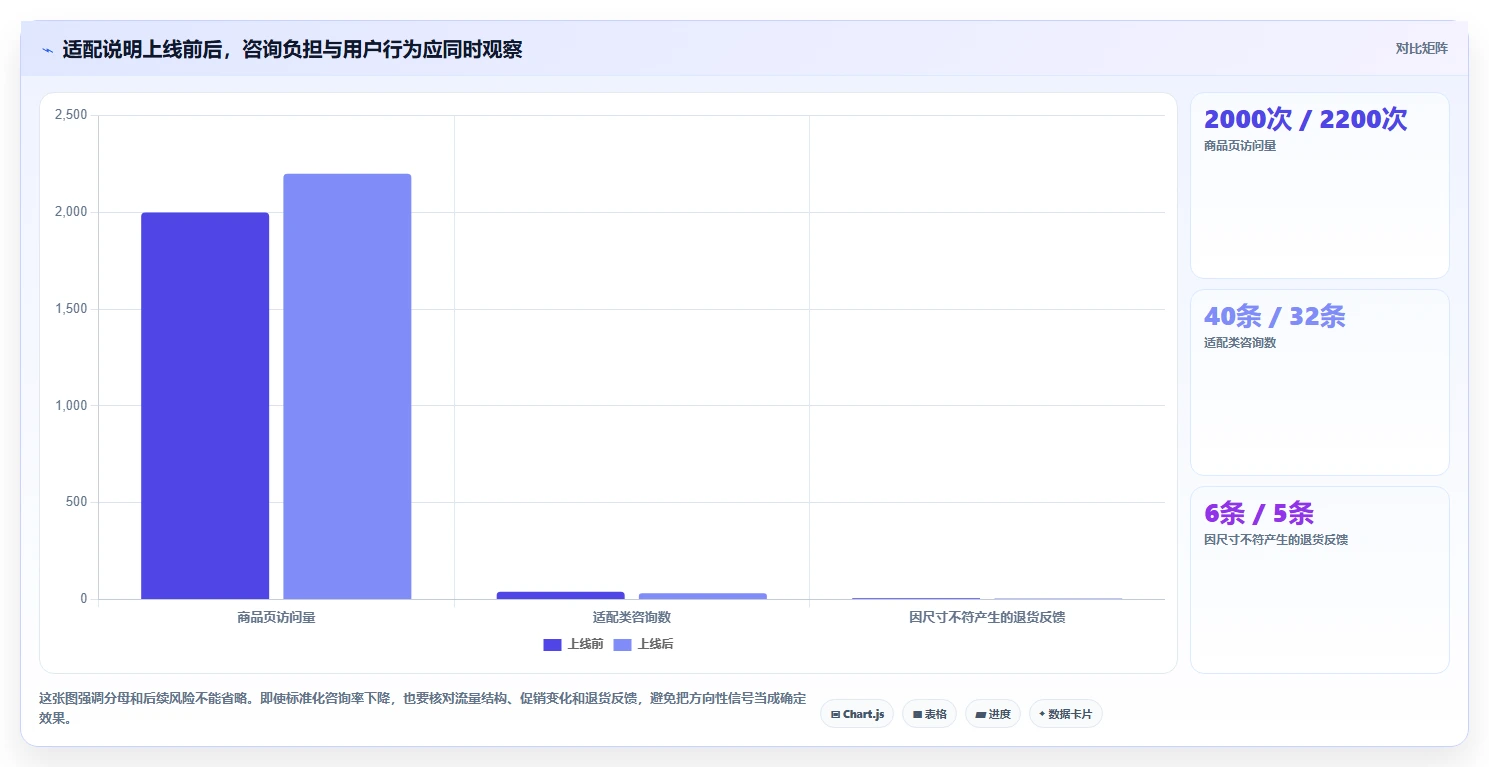
Task: Click the 上线后 bar for 商品页访问量
Action: click(347, 387)
